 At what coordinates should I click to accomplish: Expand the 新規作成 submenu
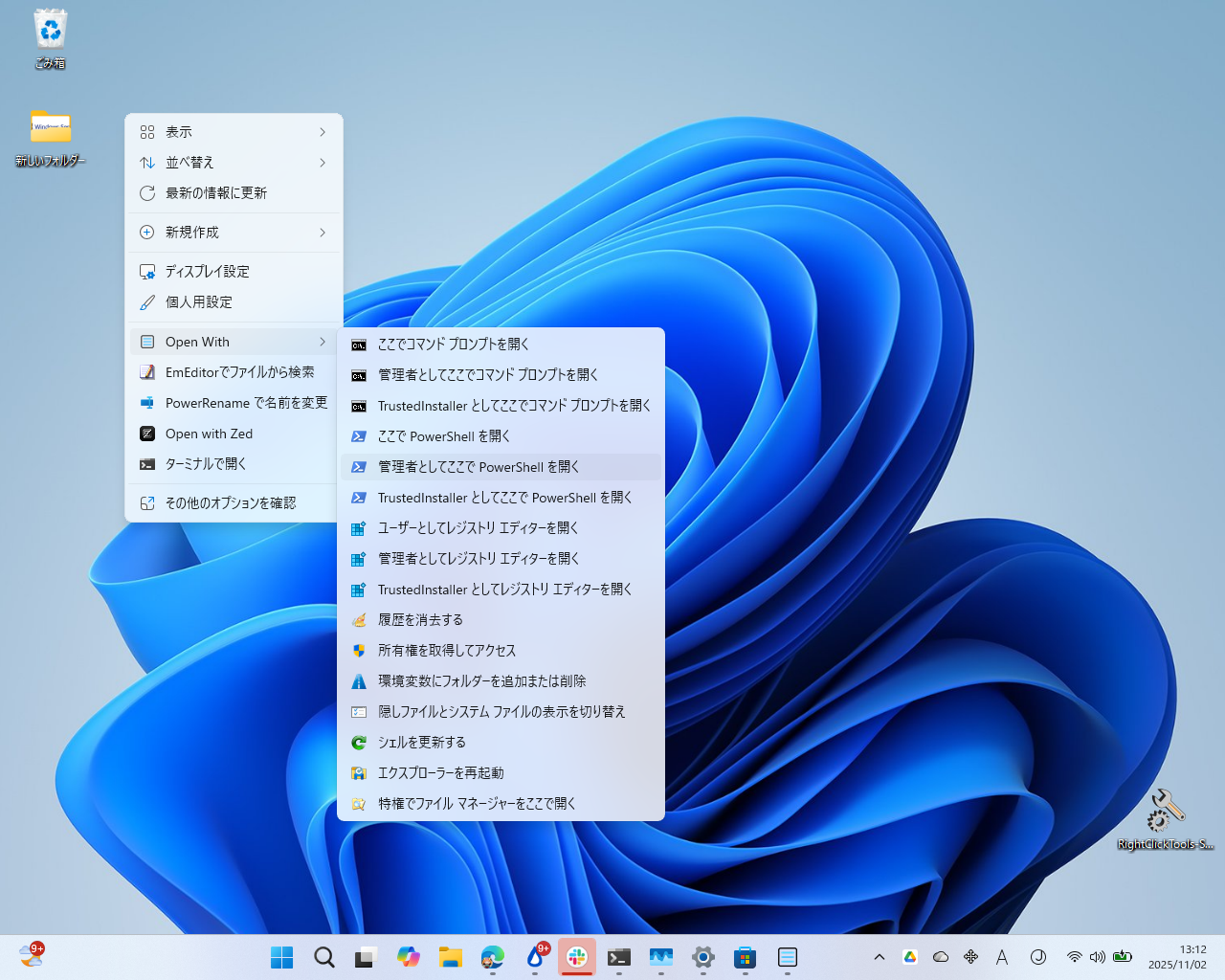click(x=234, y=232)
